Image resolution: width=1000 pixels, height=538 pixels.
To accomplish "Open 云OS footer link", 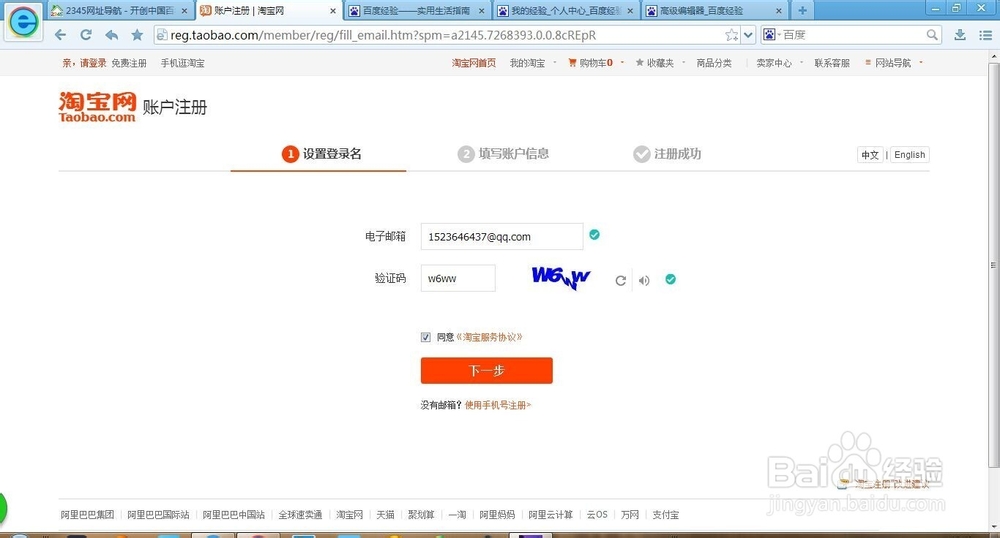I will pos(597,514).
